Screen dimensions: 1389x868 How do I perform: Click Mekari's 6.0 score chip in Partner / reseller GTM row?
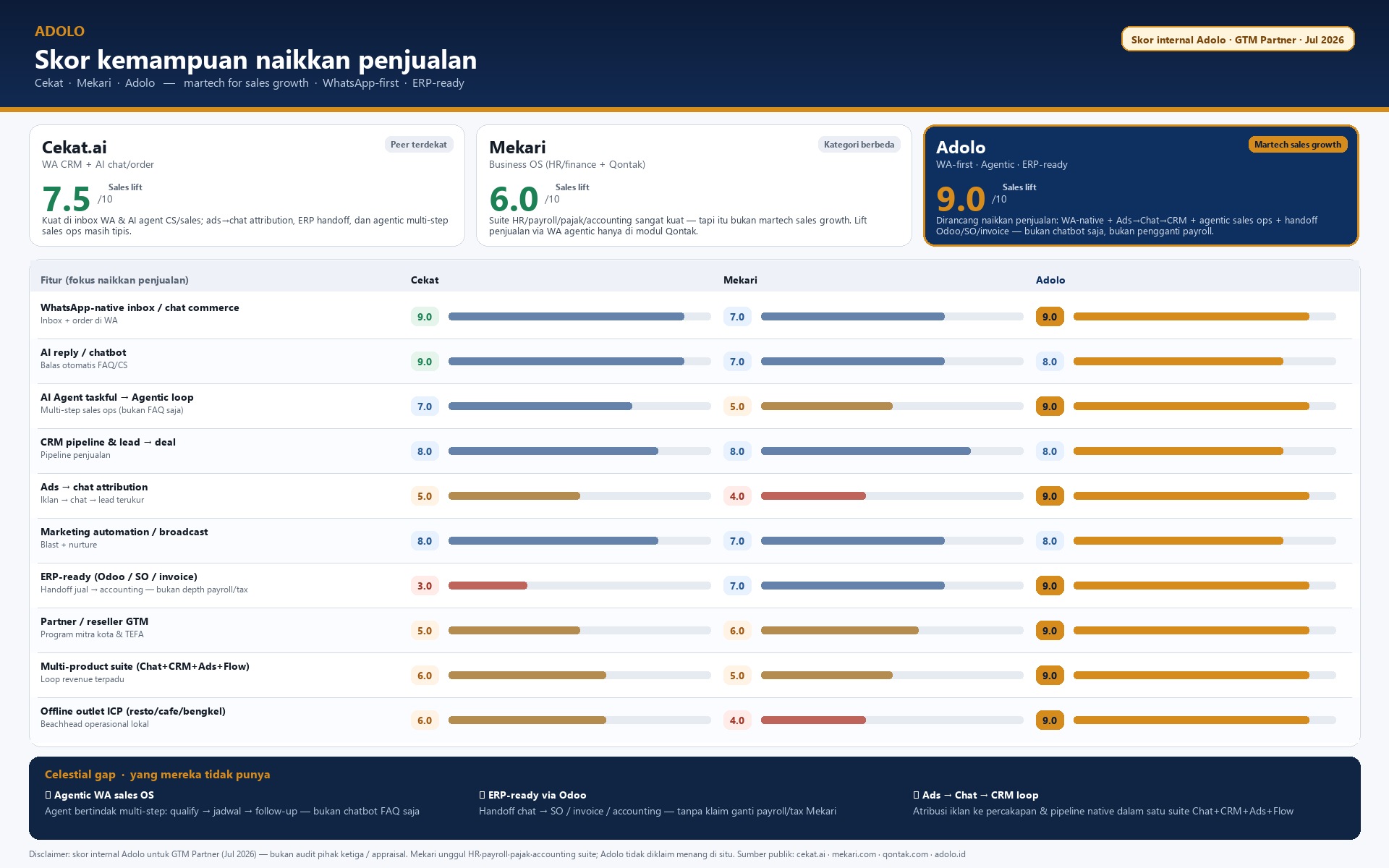pos(737,631)
